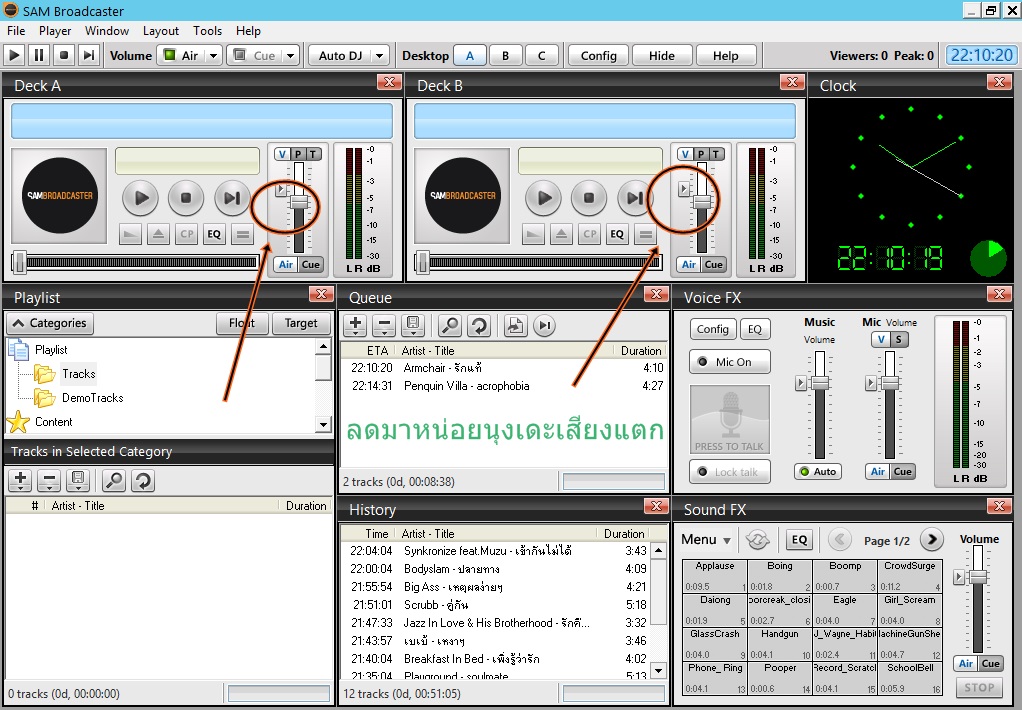Go to next Sound FX page
This screenshot has width=1022, height=710.
932,540
